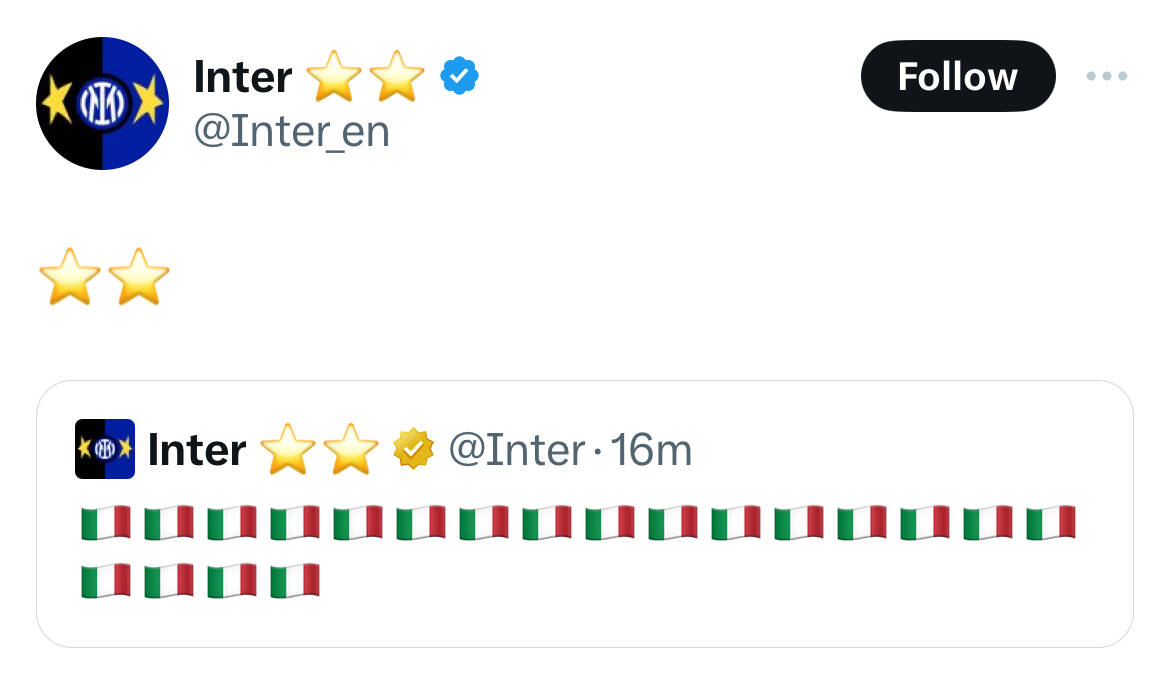Click the 16m timestamp
This screenshot has height=692, width=1170.
[x=651, y=450]
